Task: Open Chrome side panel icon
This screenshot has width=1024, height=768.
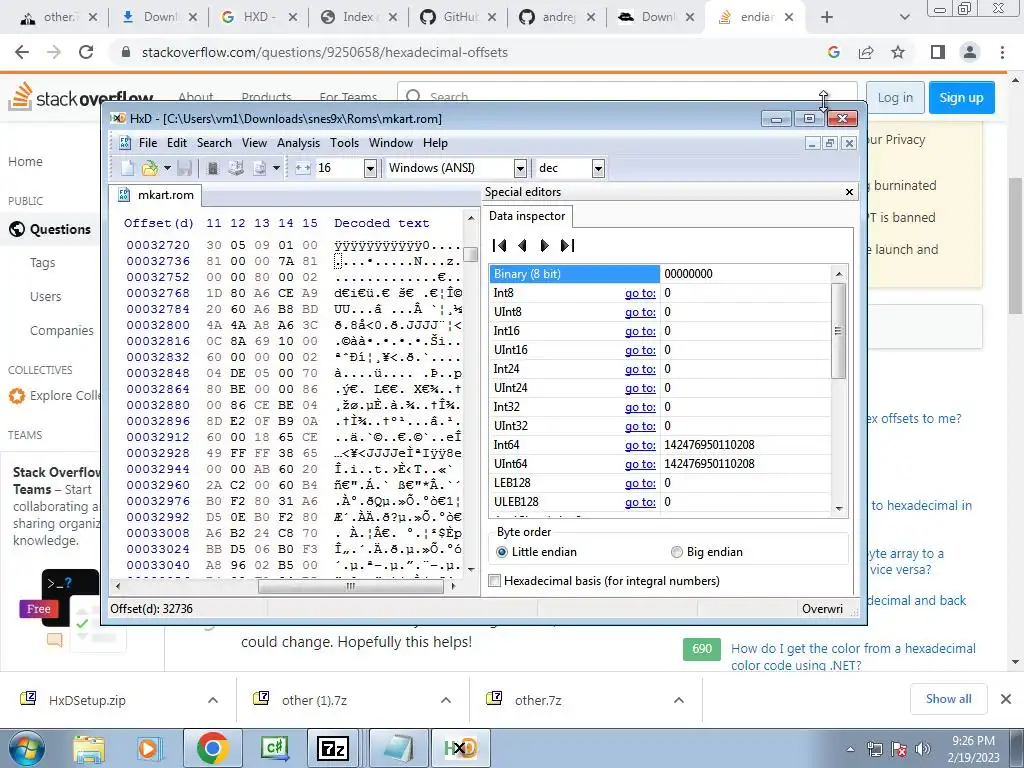Action: pos(938,52)
